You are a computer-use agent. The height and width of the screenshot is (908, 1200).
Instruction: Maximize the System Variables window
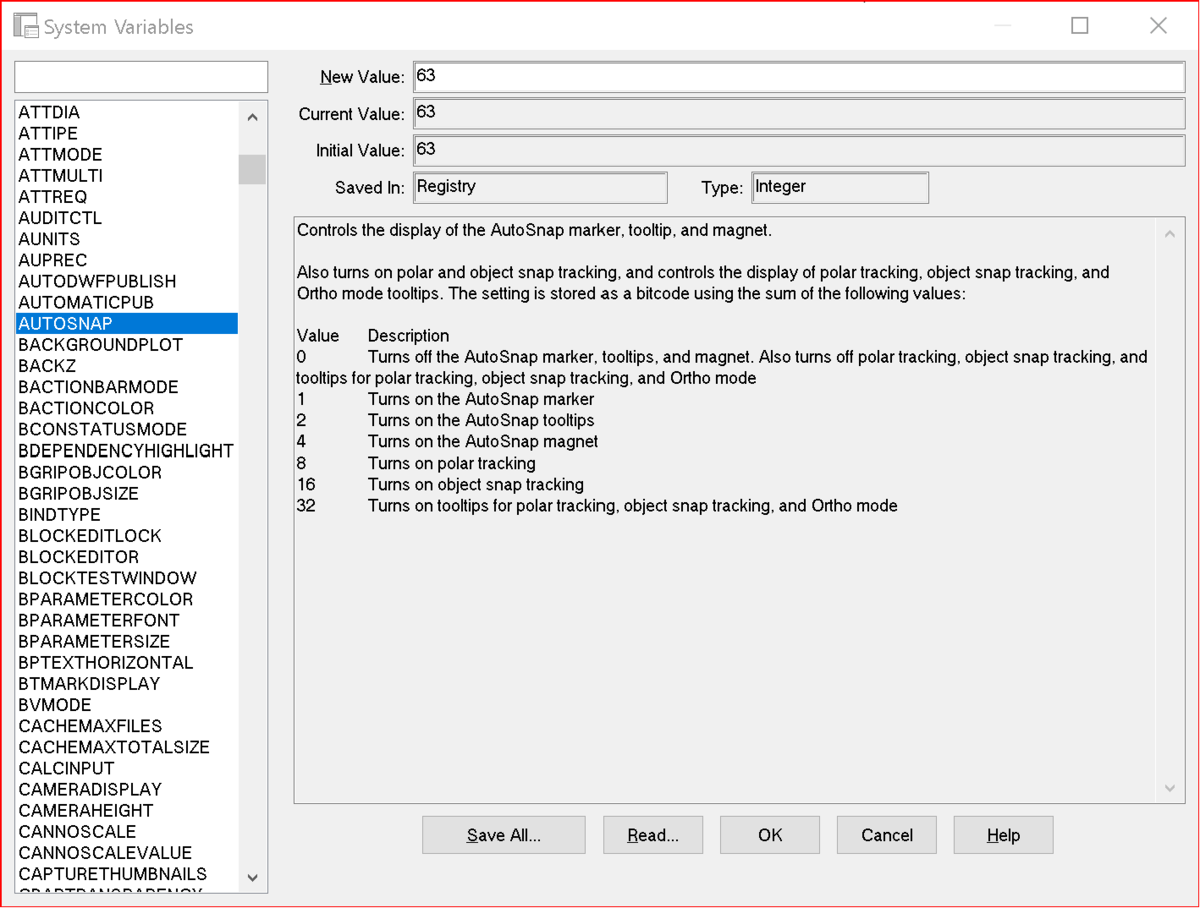pyautogui.click(x=1080, y=26)
